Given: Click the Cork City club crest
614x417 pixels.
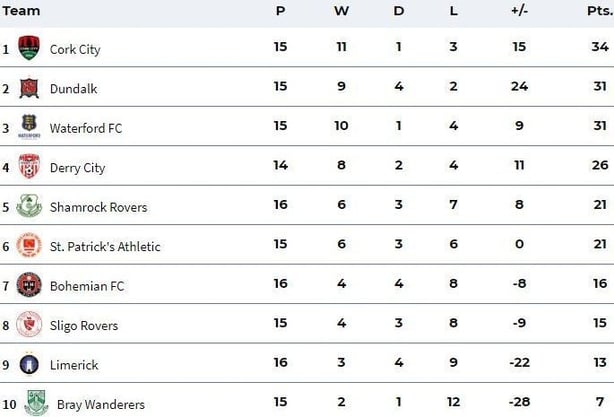Looking at the screenshot, I should tap(29, 48).
